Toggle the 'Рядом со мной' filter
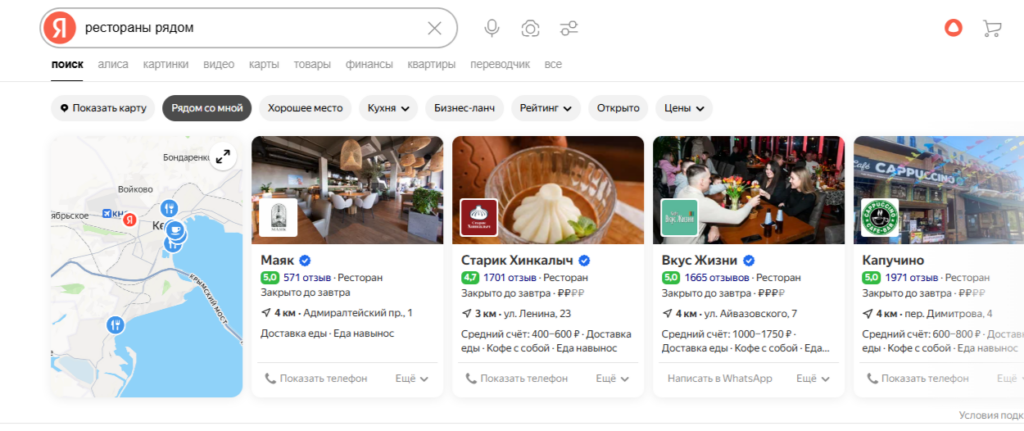Viewport: 1024px width, 431px height. coord(207,108)
